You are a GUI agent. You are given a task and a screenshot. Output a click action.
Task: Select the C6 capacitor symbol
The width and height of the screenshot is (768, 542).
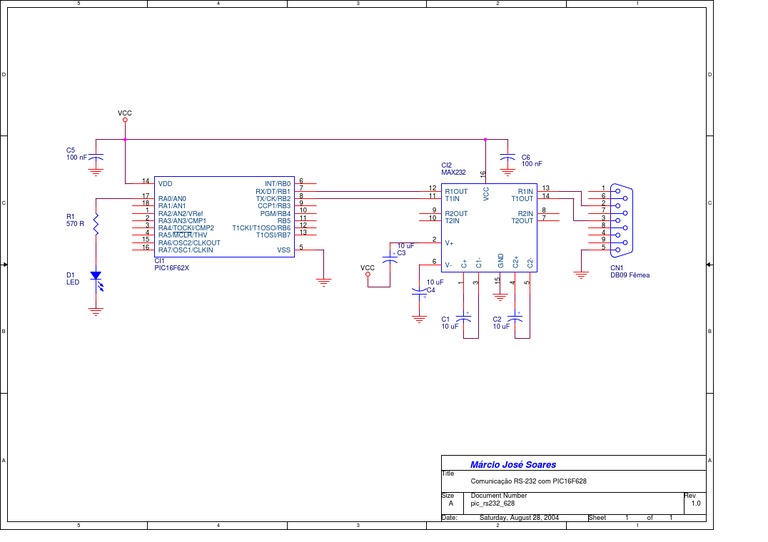point(507,157)
